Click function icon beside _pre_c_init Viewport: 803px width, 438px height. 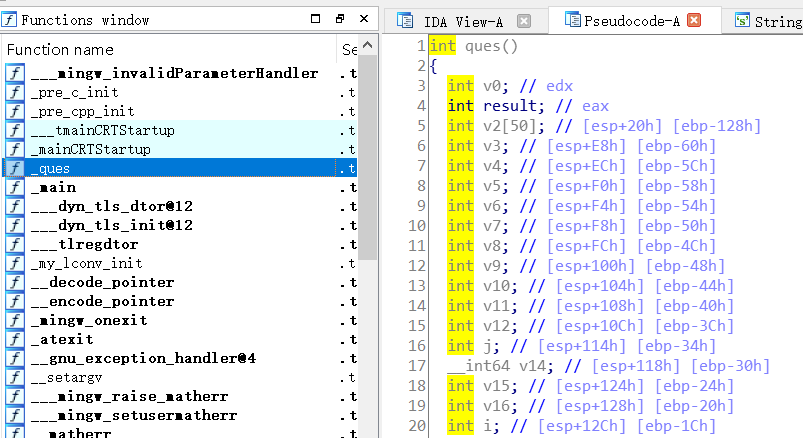(x=15, y=92)
